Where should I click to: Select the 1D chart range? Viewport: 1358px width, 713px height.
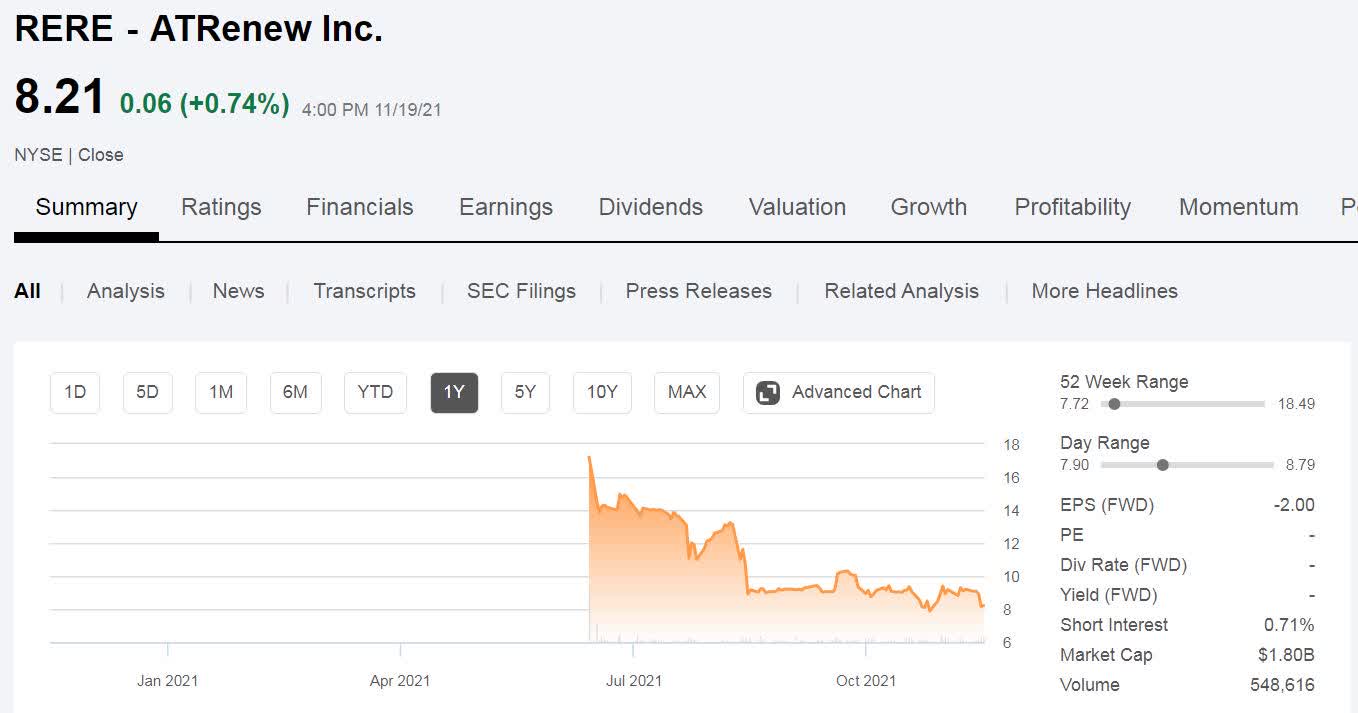click(75, 393)
